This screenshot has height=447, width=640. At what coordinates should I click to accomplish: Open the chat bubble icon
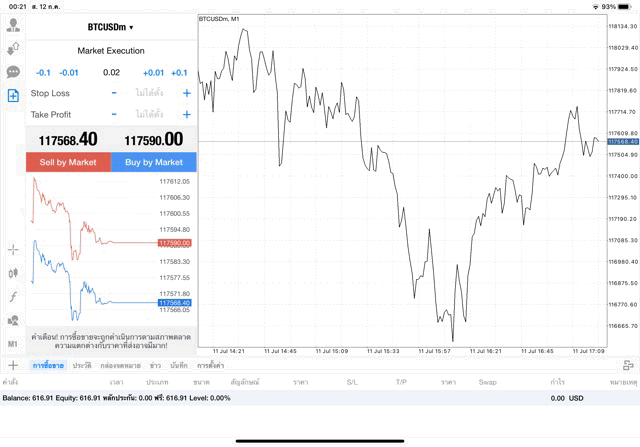click(x=13, y=72)
